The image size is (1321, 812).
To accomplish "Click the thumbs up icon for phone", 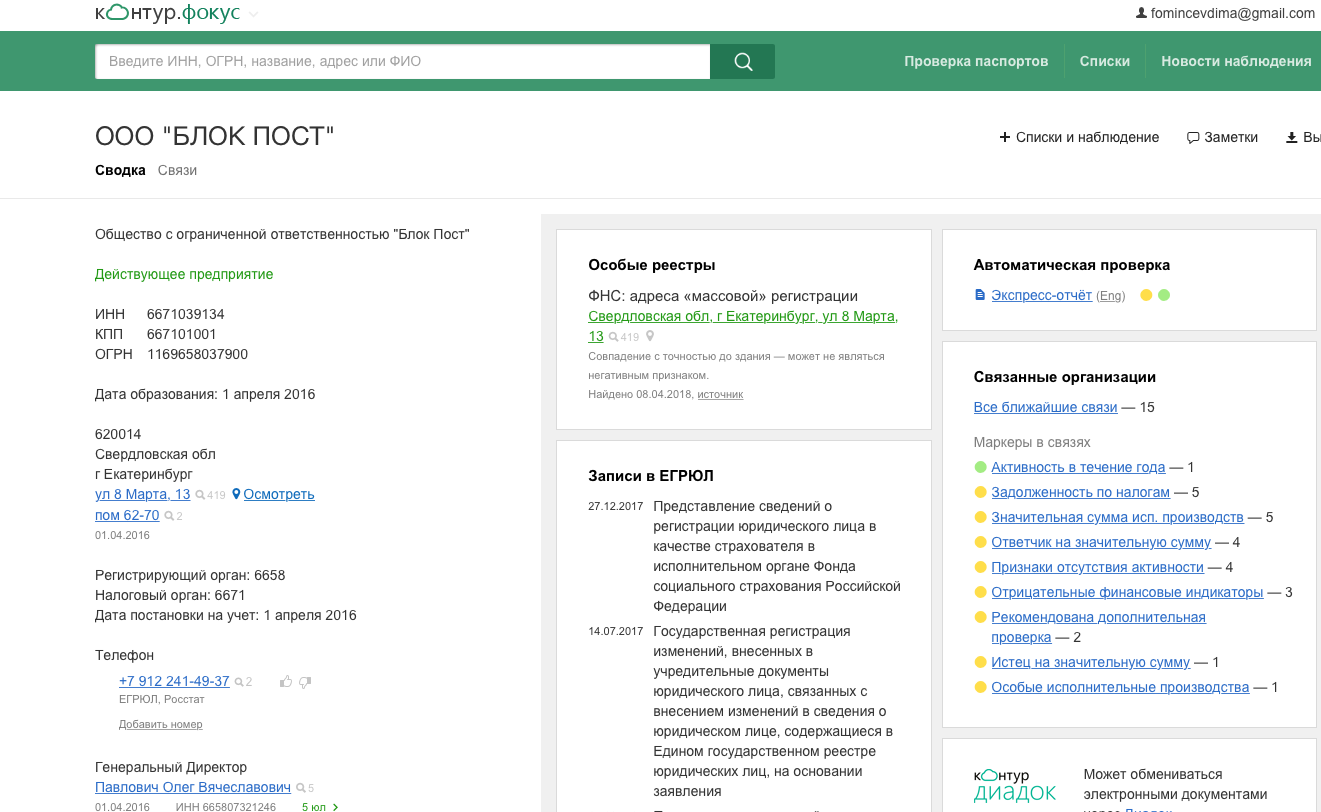I will pos(286,682).
